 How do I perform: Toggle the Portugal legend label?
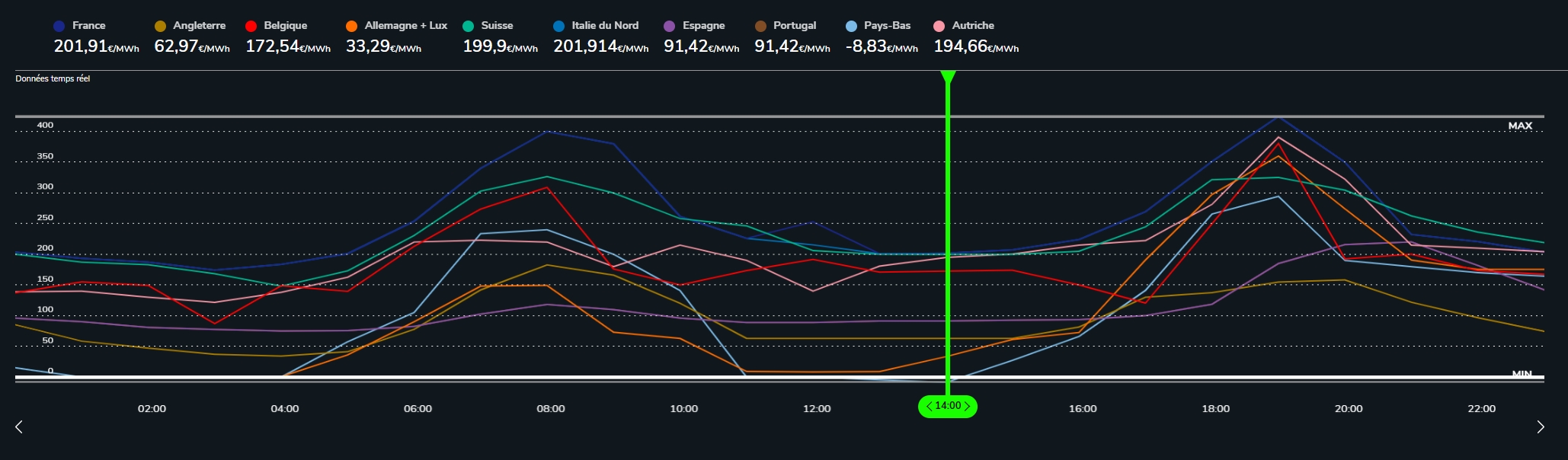pos(794,26)
